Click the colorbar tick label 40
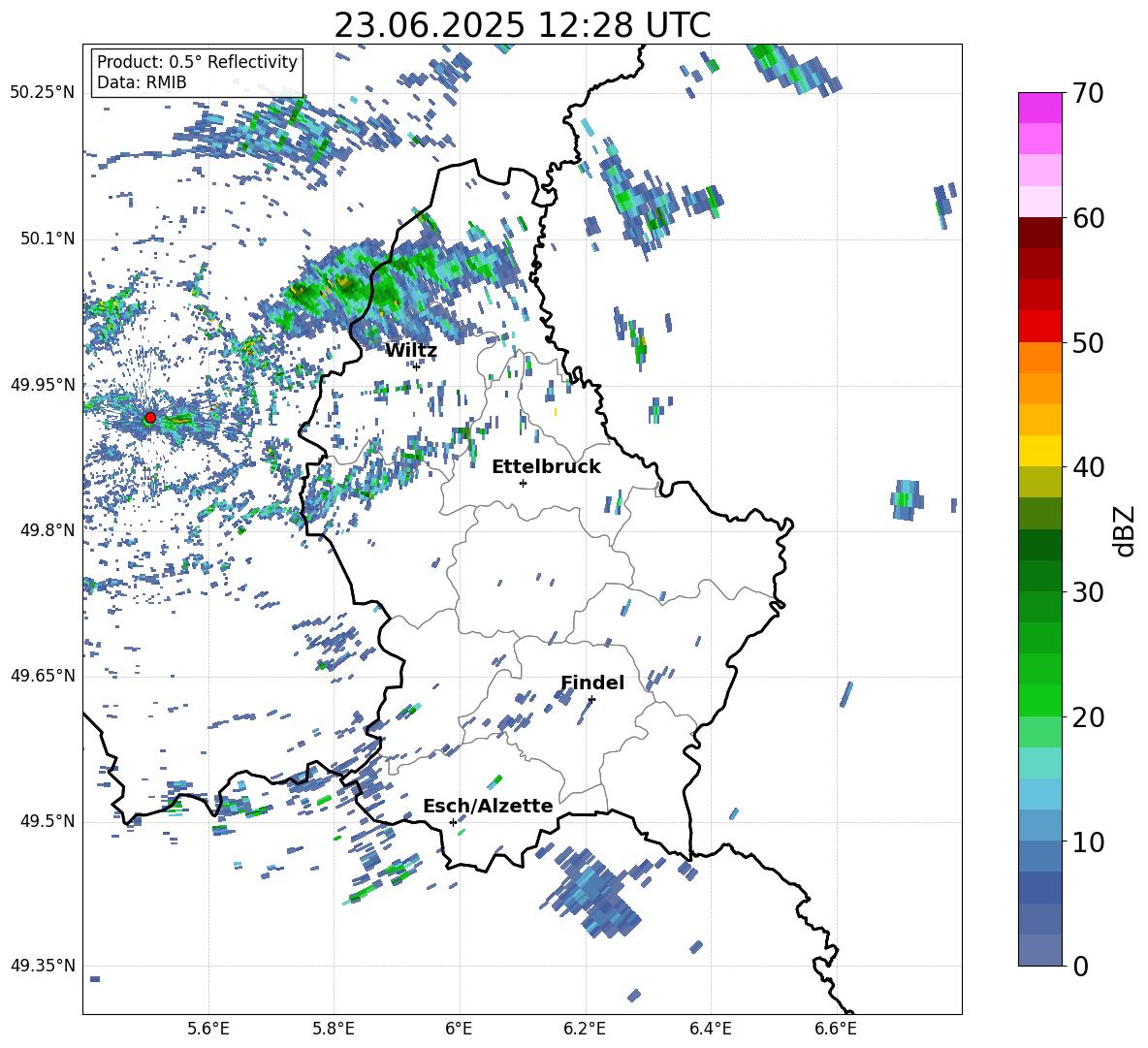This screenshot has width=1148, height=1048. (1088, 467)
